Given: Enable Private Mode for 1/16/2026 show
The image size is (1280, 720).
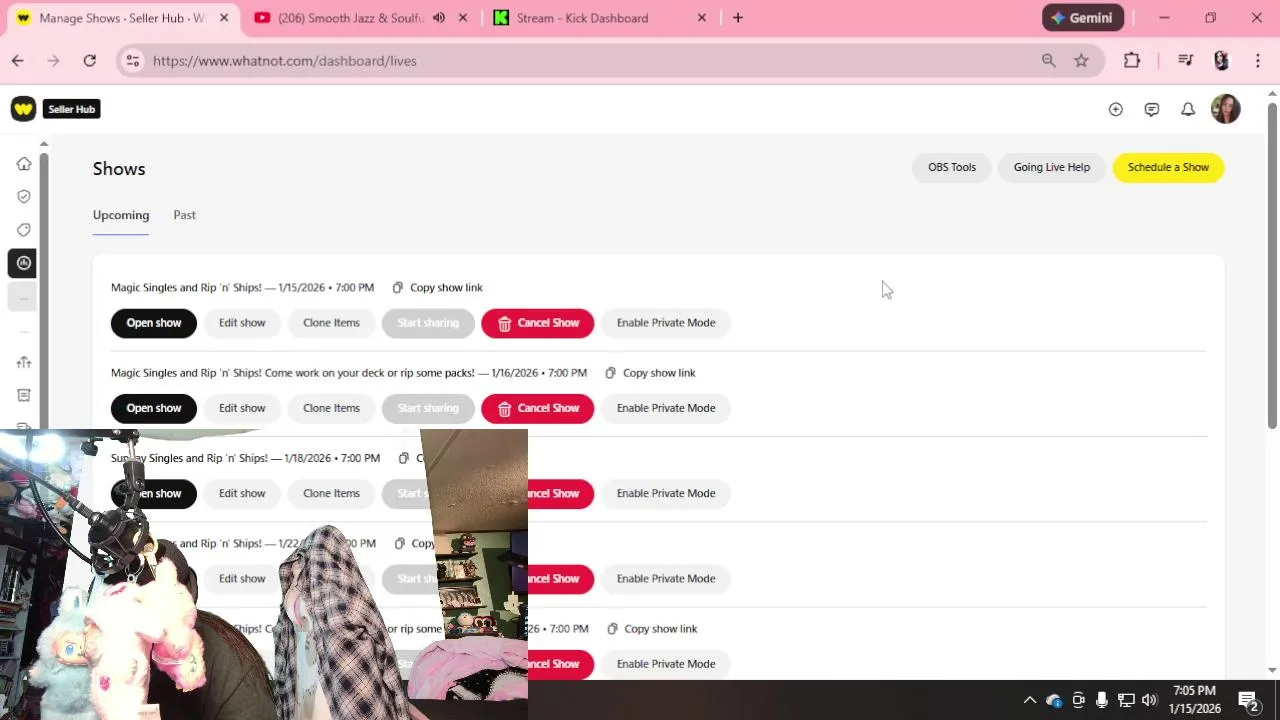Looking at the screenshot, I should click(666, 408).
